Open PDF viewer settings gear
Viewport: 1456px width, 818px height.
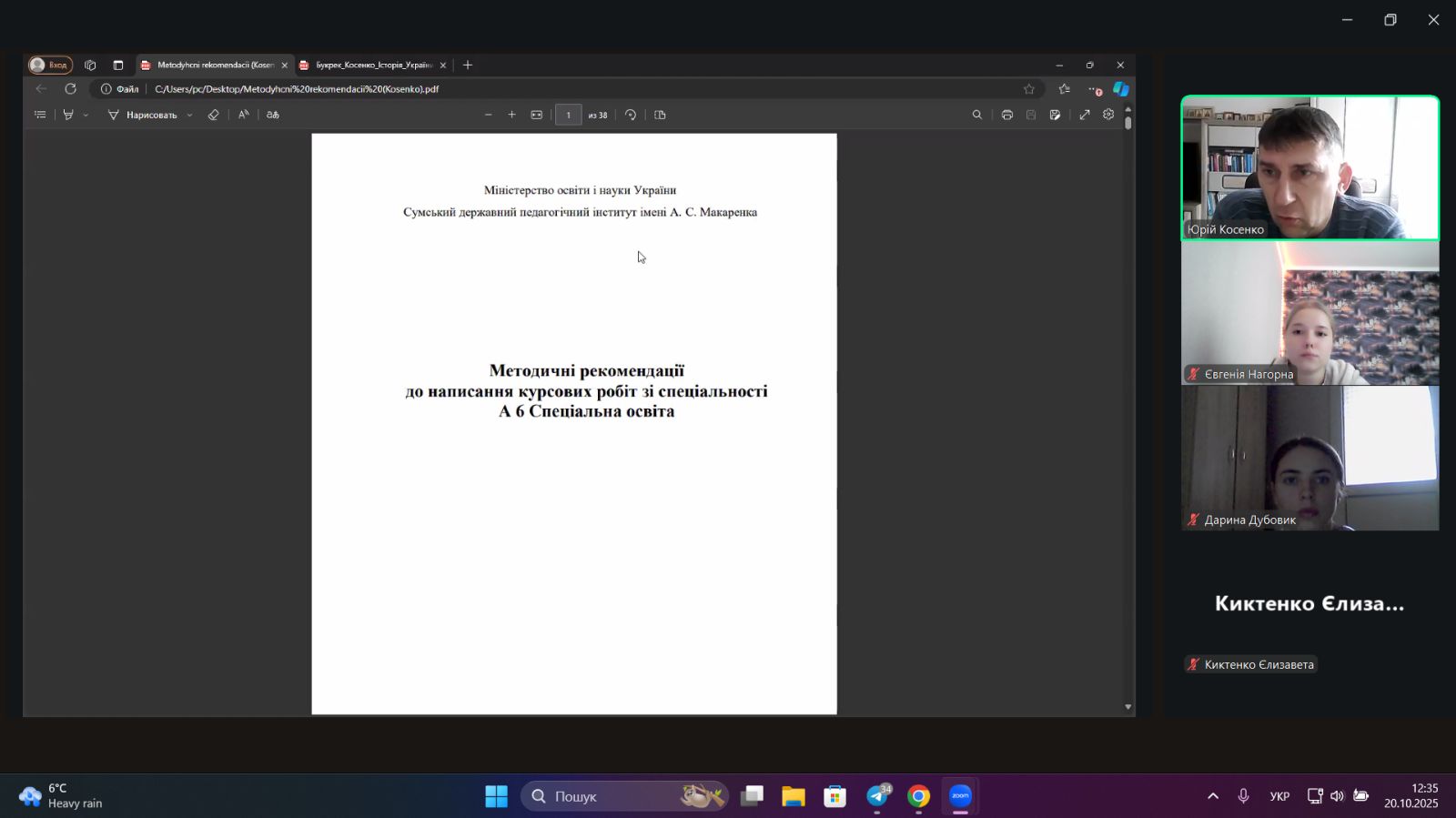[1108, 115]
